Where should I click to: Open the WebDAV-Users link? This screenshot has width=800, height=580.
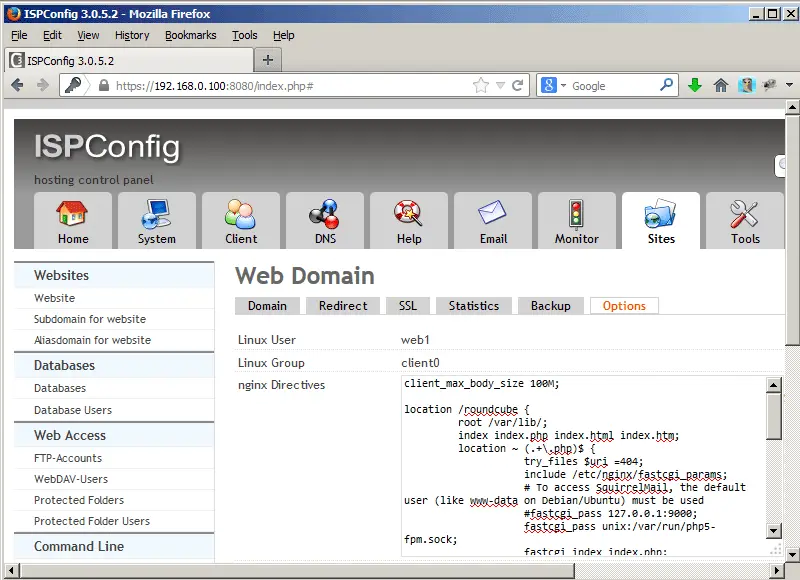(71, 479)
